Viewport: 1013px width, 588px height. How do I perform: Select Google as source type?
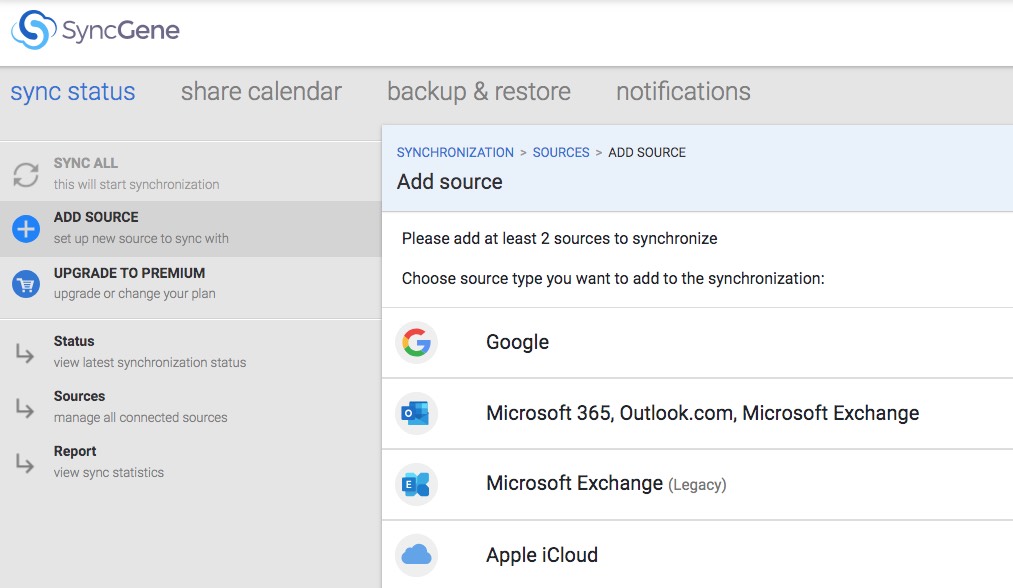697,342
